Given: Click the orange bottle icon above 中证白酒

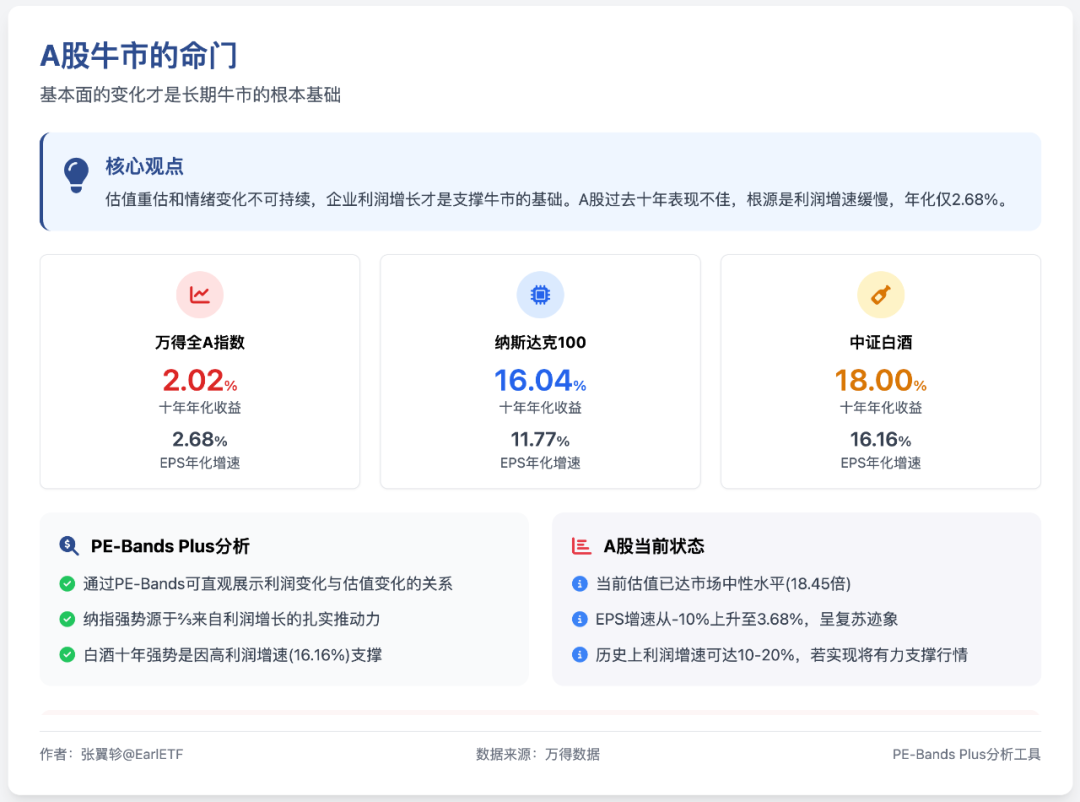Looking at the screenshot, I should pyautogui.click(x=880, y=295).
